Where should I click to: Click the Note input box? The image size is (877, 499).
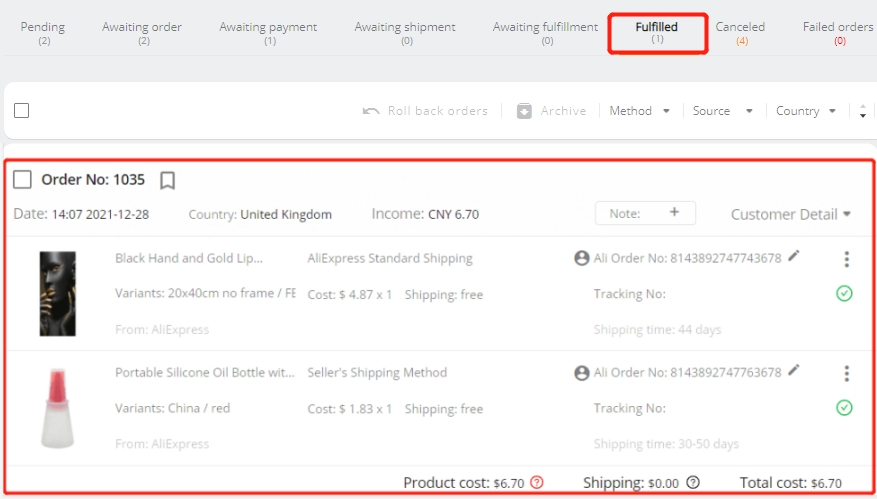click(645, 213)
